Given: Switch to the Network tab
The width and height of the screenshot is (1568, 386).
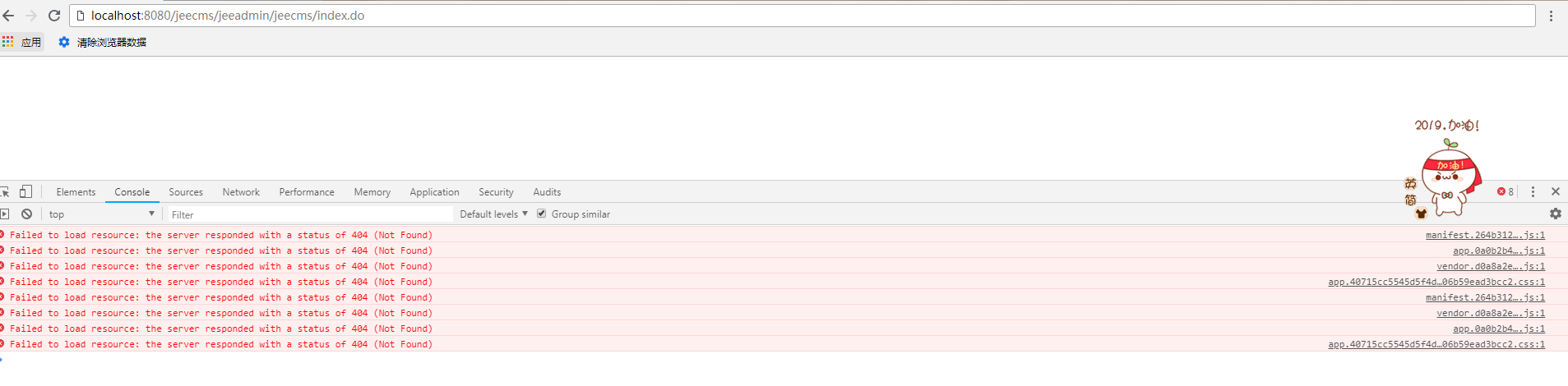Looking at the screenshot, I should click(x=241, y=192).
